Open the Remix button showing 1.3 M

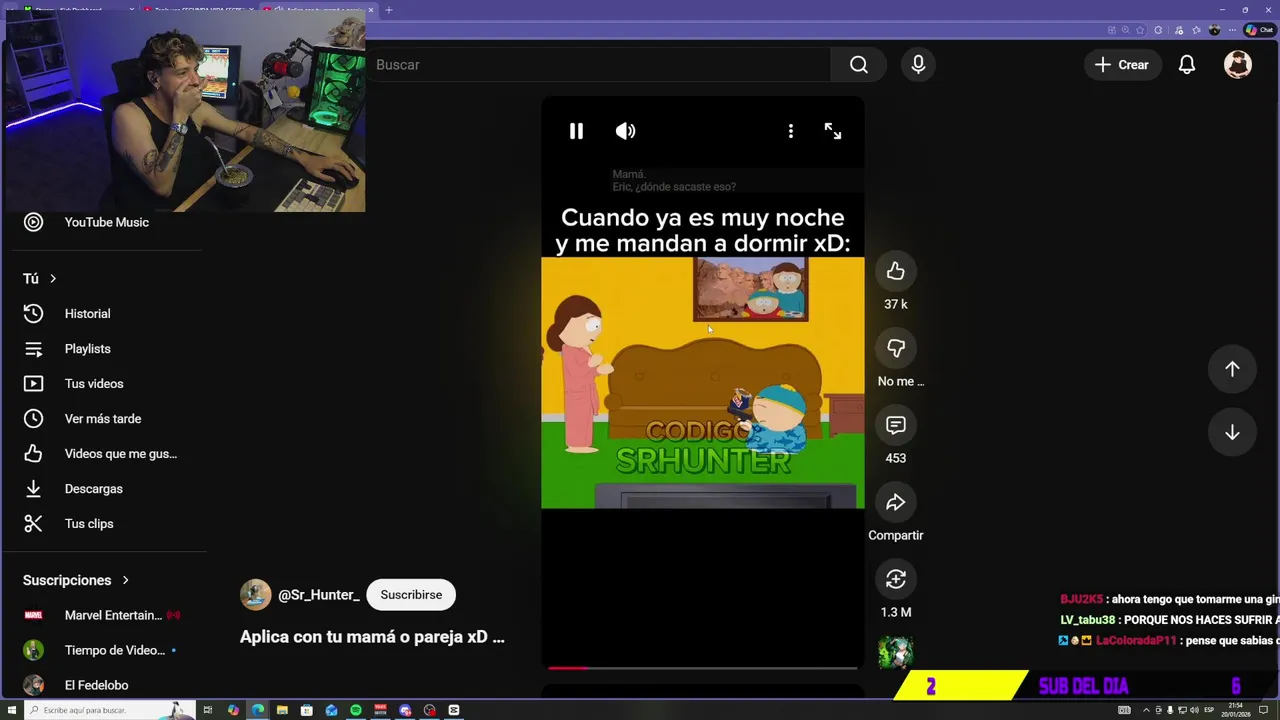click(x=895, y=579)
